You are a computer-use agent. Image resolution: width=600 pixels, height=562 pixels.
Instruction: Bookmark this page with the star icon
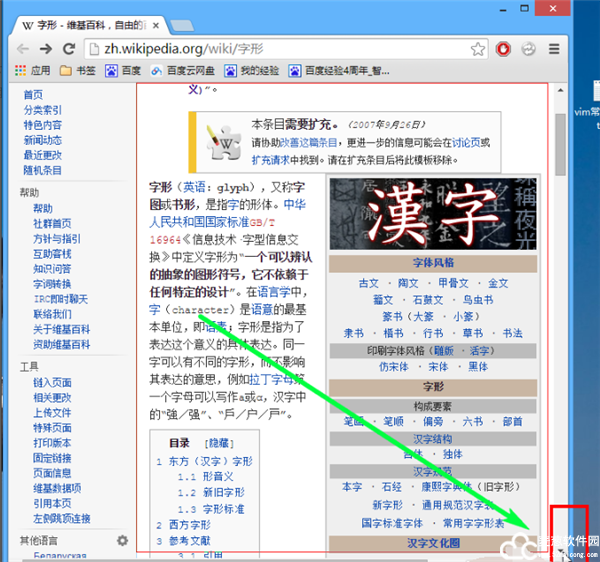pyautogui.click(x=480, y=48)
